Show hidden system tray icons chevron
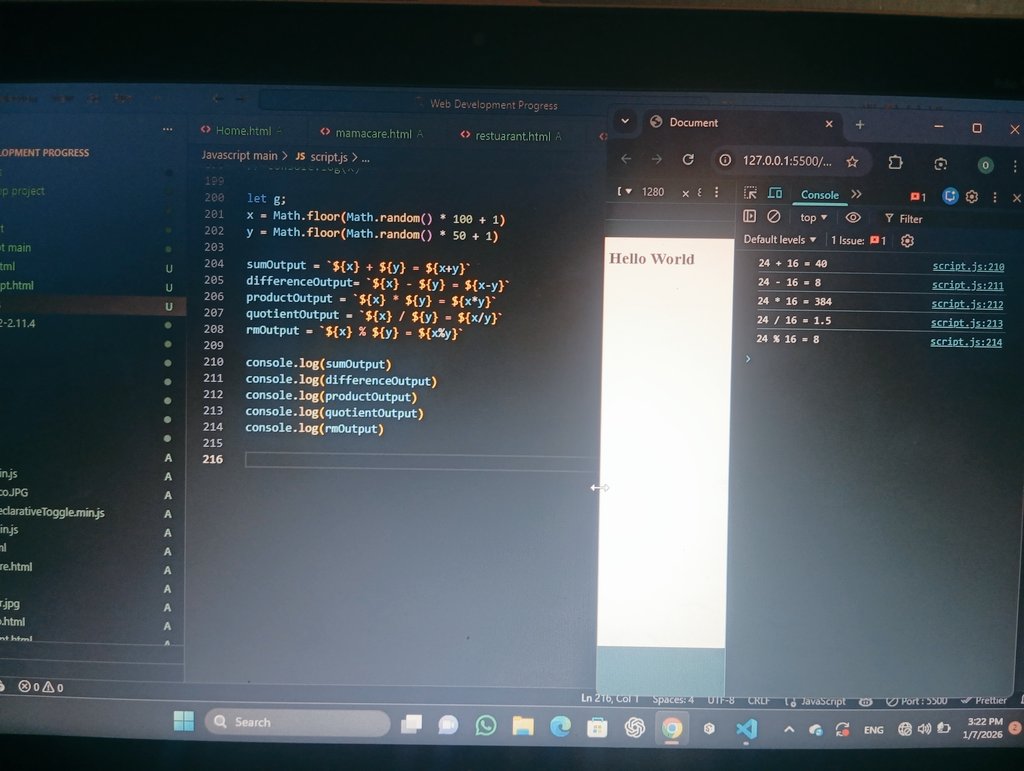 [x=789, y=729]
